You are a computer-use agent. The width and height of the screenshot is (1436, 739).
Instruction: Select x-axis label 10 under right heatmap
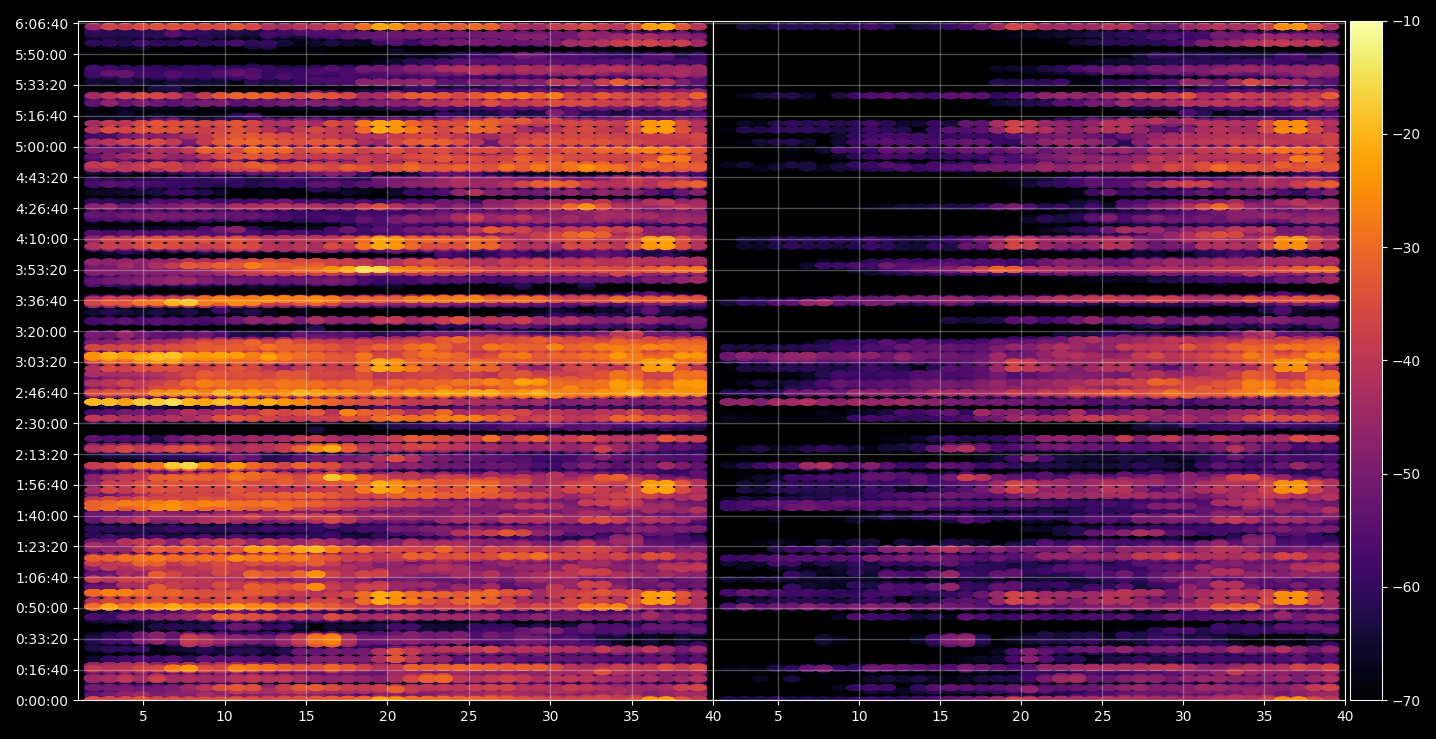click(x=858, y=716)
